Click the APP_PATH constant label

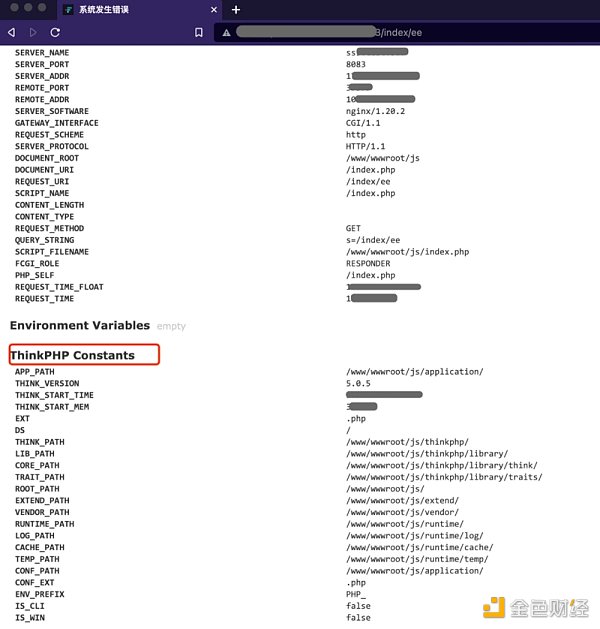click(35, 372)
